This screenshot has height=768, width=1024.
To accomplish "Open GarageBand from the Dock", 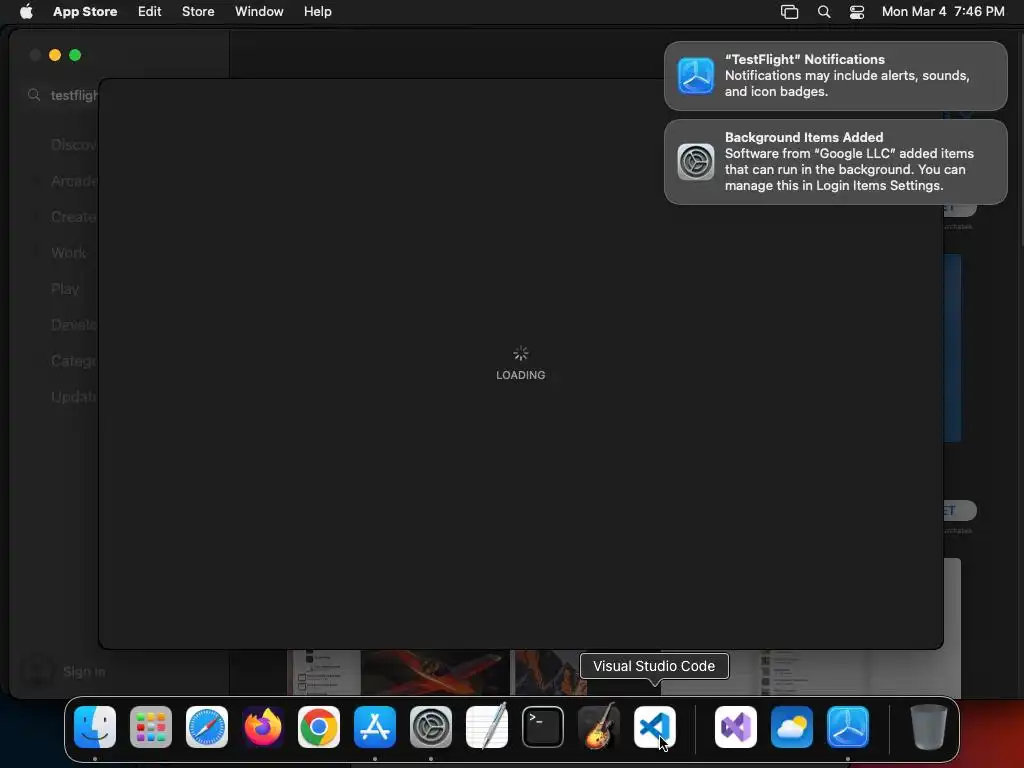I will coord(599,727).
